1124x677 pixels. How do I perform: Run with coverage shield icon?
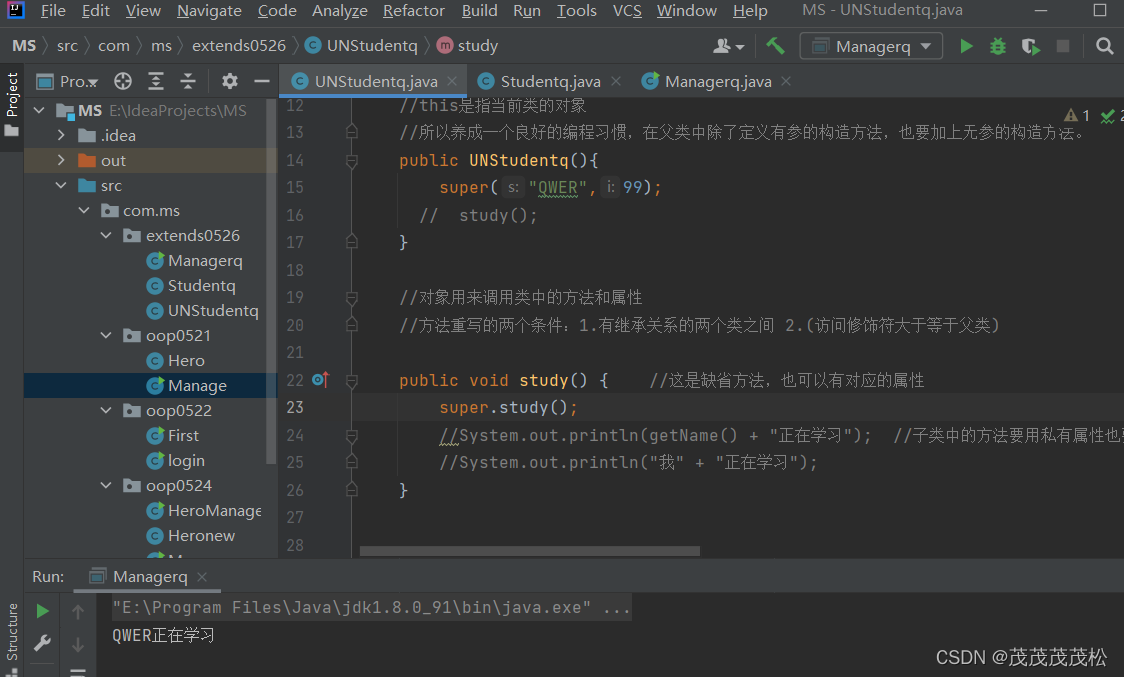1031,47
